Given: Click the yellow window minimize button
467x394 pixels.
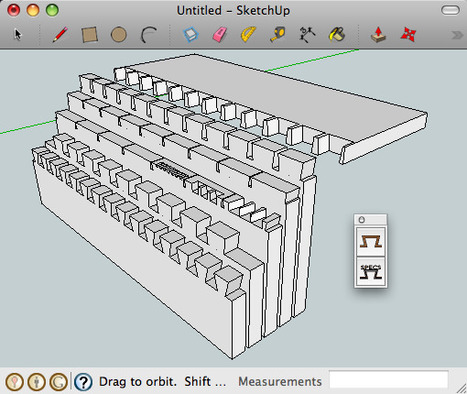Looking at the screenshot, I should (33, 10).
